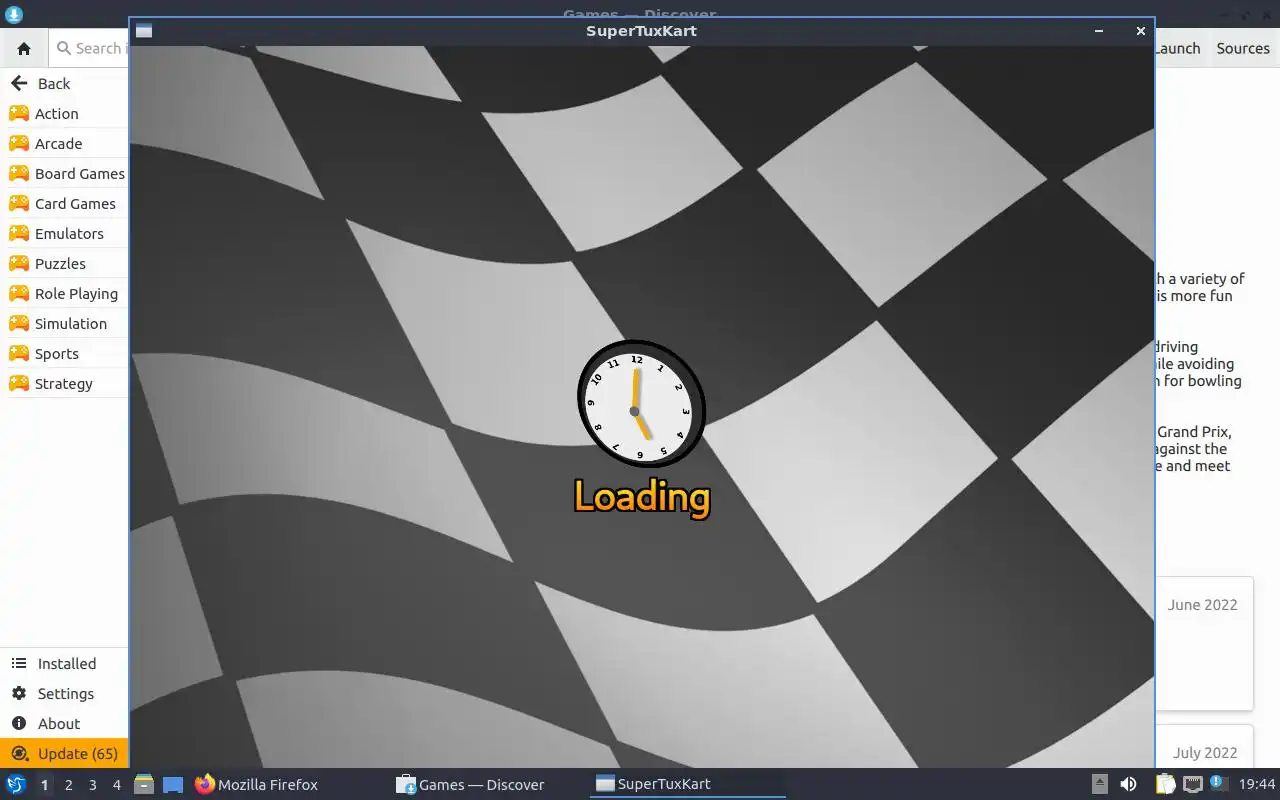
Task: Switch to virtual desktop 1
Action: [x=44, y=785]
